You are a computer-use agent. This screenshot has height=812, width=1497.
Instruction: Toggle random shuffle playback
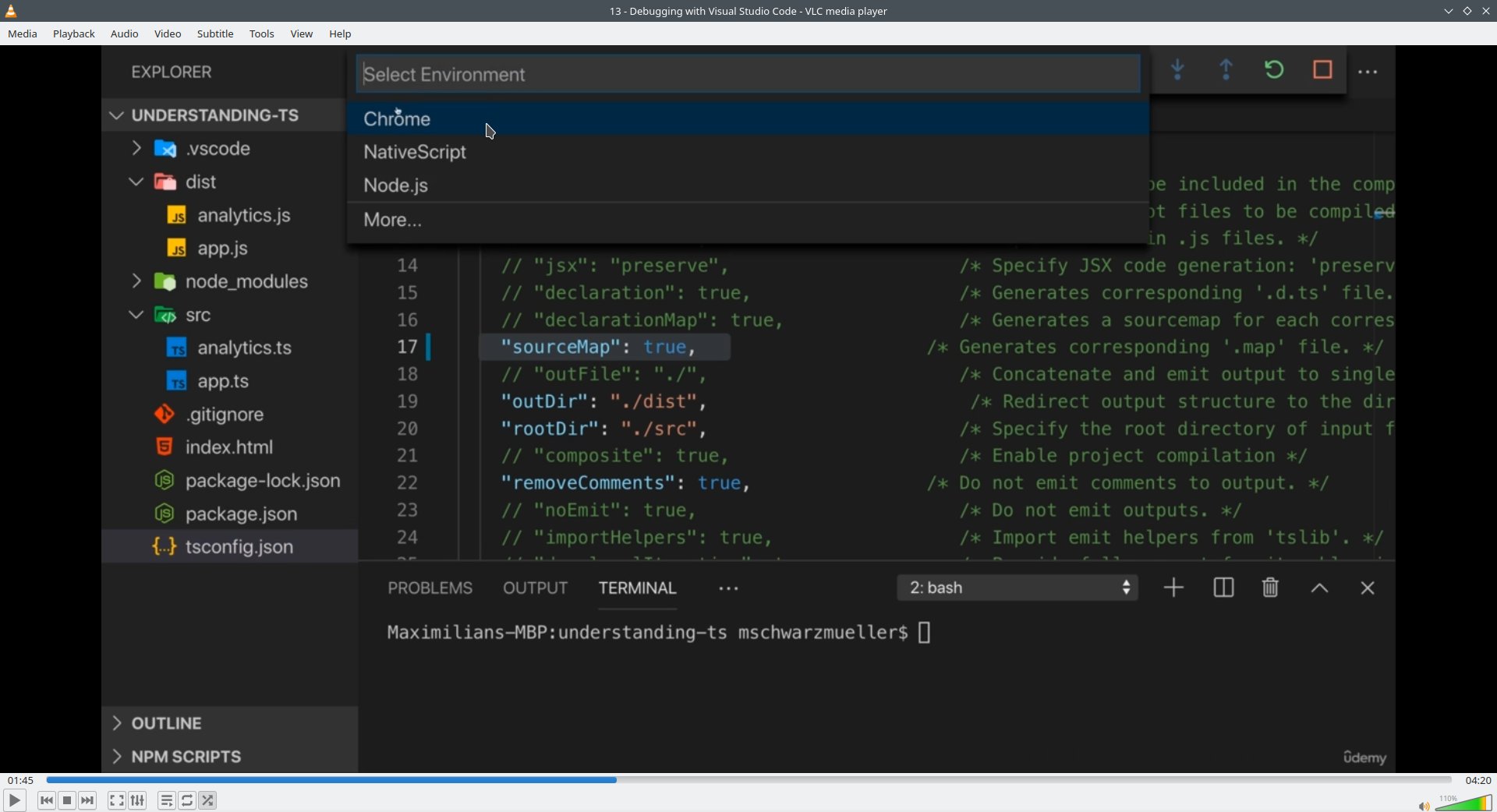(208, 800)
